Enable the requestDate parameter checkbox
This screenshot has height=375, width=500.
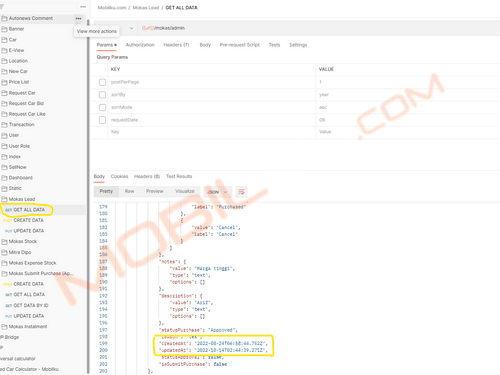click(x=102, y=120)
